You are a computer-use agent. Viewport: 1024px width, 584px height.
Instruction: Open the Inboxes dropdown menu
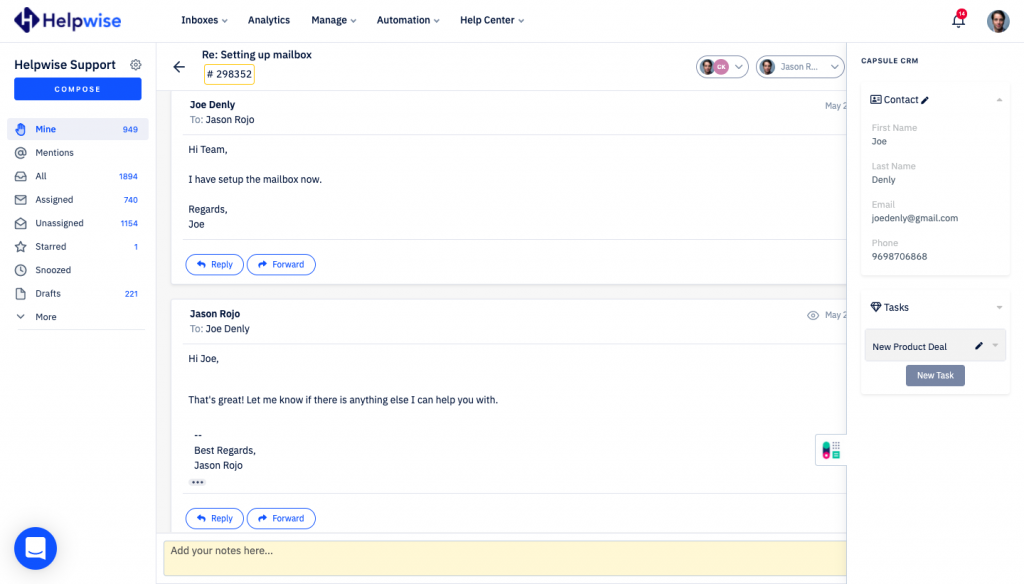pyautogui.click(x=204, y=20)
